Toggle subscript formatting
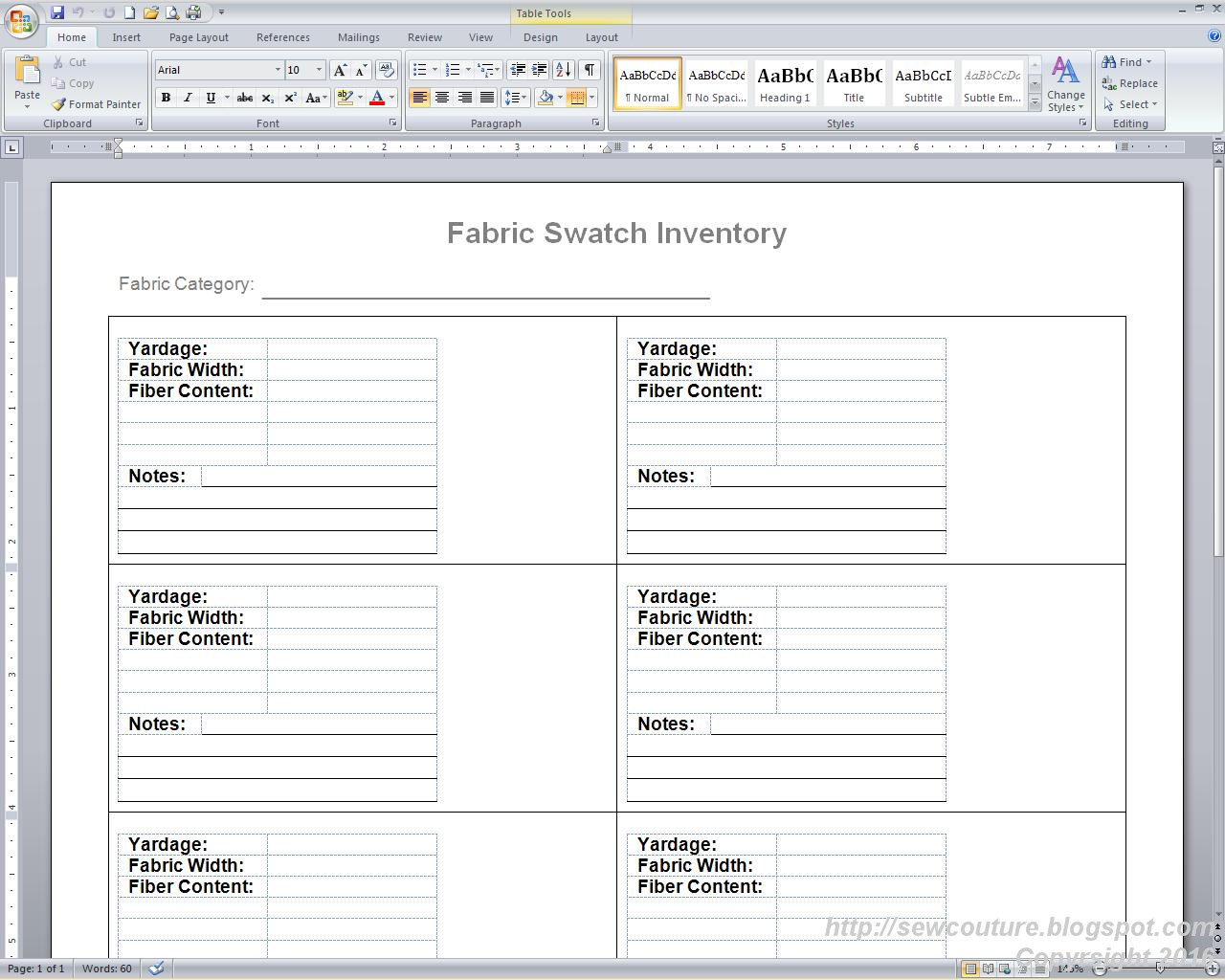This screenshot has height=980, width=1225. (266, 97)
